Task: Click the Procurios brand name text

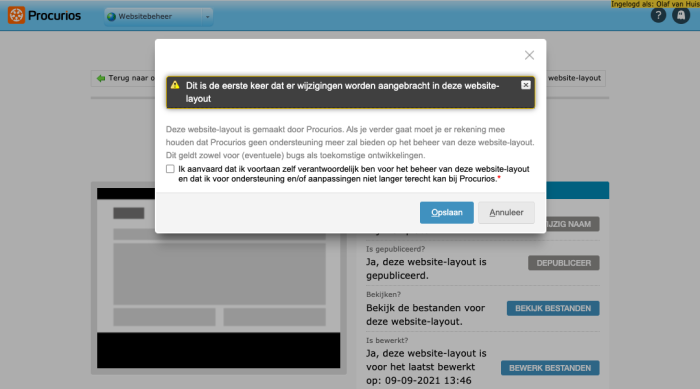Action: (54, 16)
